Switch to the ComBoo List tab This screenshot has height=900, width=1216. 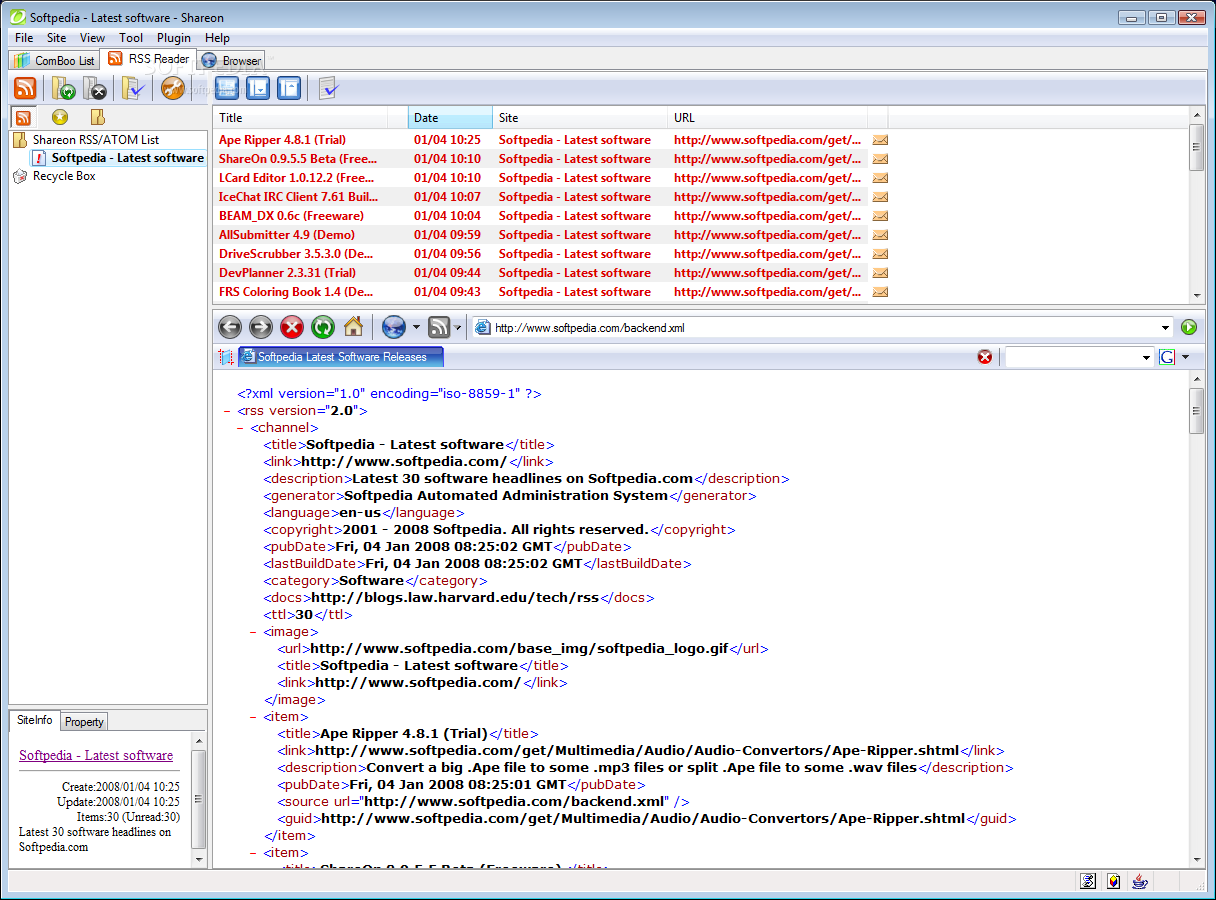tap(54, 61)
